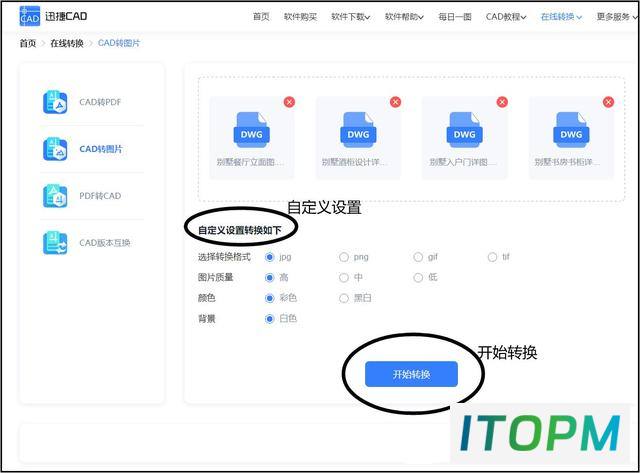Choose 彩色 color option
Viewport: 640px width, 473px height.
269,298
